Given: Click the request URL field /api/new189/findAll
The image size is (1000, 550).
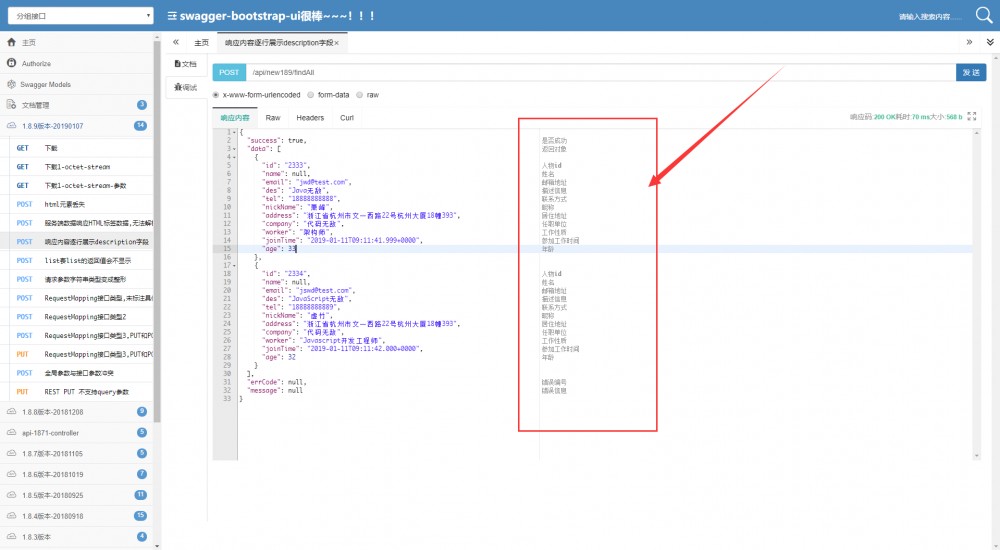Looking at the screenshot, I should [x=601, y=72].
